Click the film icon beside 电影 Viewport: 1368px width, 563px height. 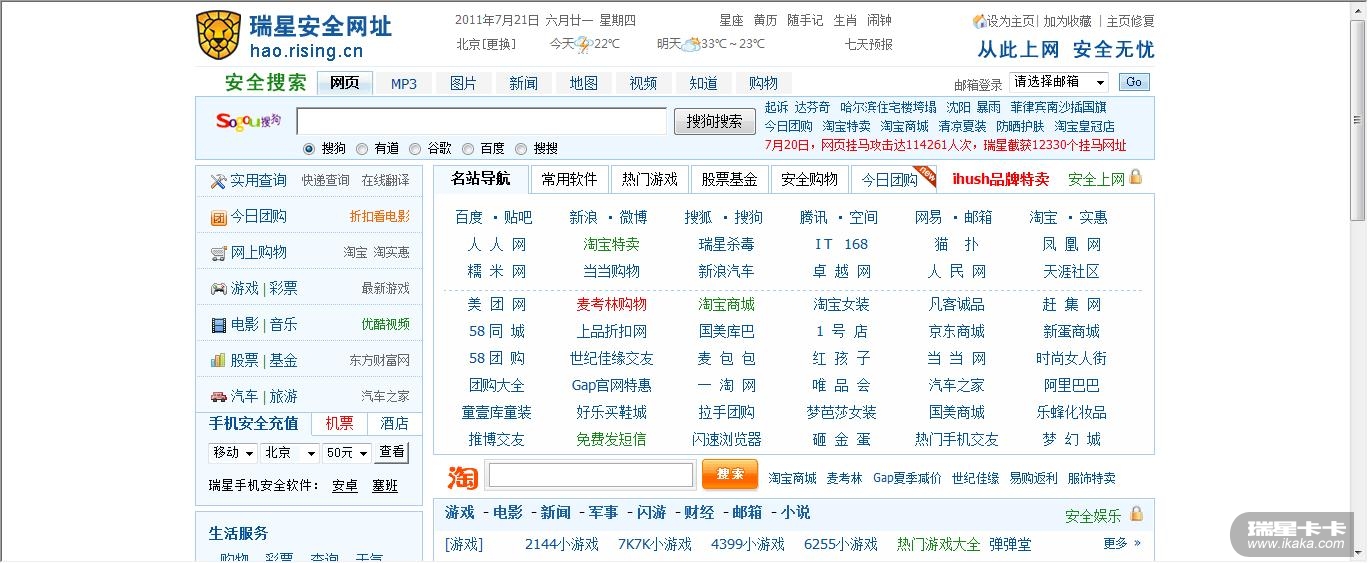(218, 325)
